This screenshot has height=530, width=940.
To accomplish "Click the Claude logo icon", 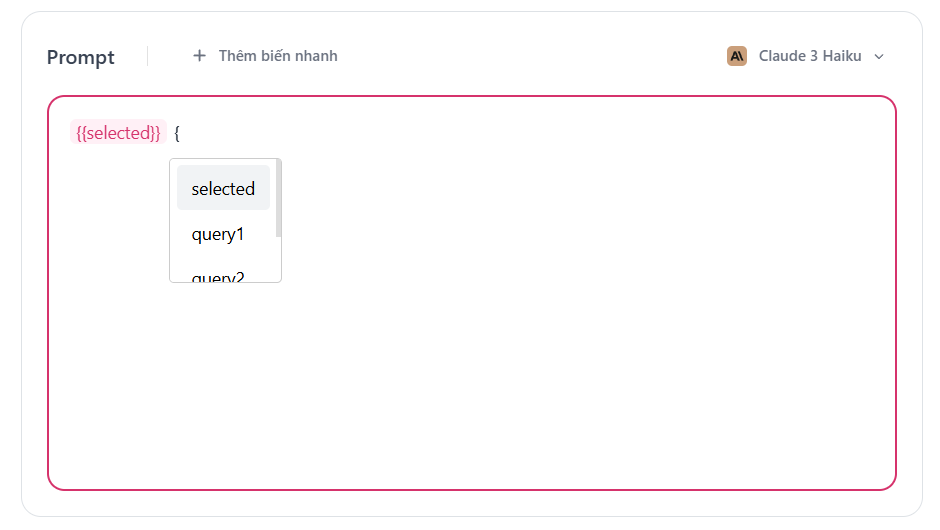I will pyautogui.click(x=737, y=56).
